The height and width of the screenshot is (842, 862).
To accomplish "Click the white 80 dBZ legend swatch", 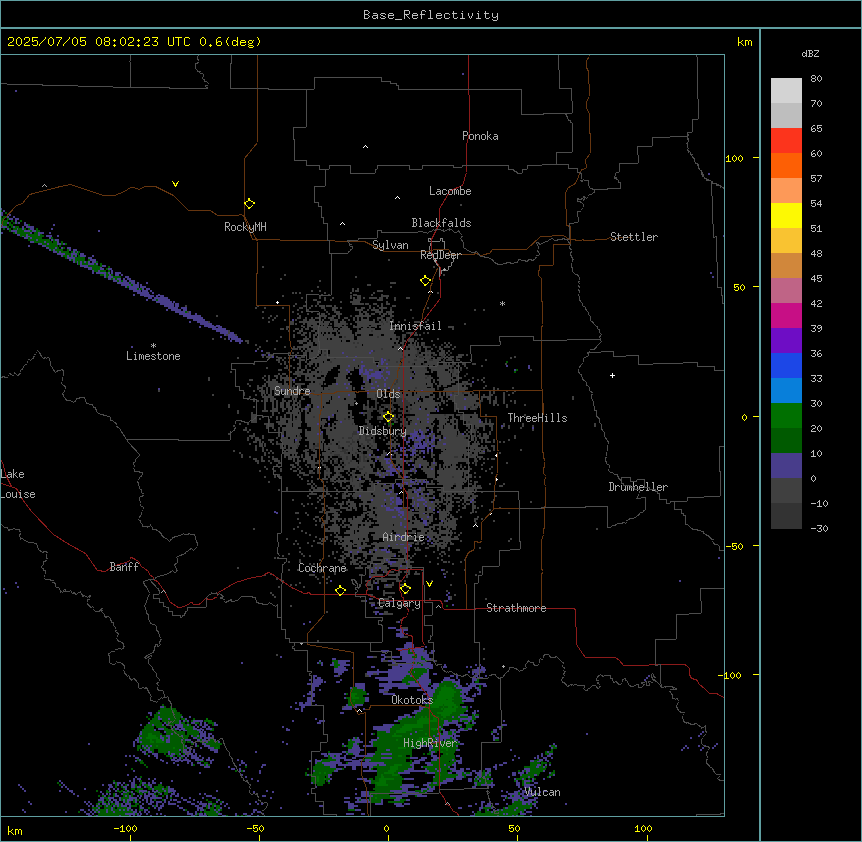I will [786, 90].
